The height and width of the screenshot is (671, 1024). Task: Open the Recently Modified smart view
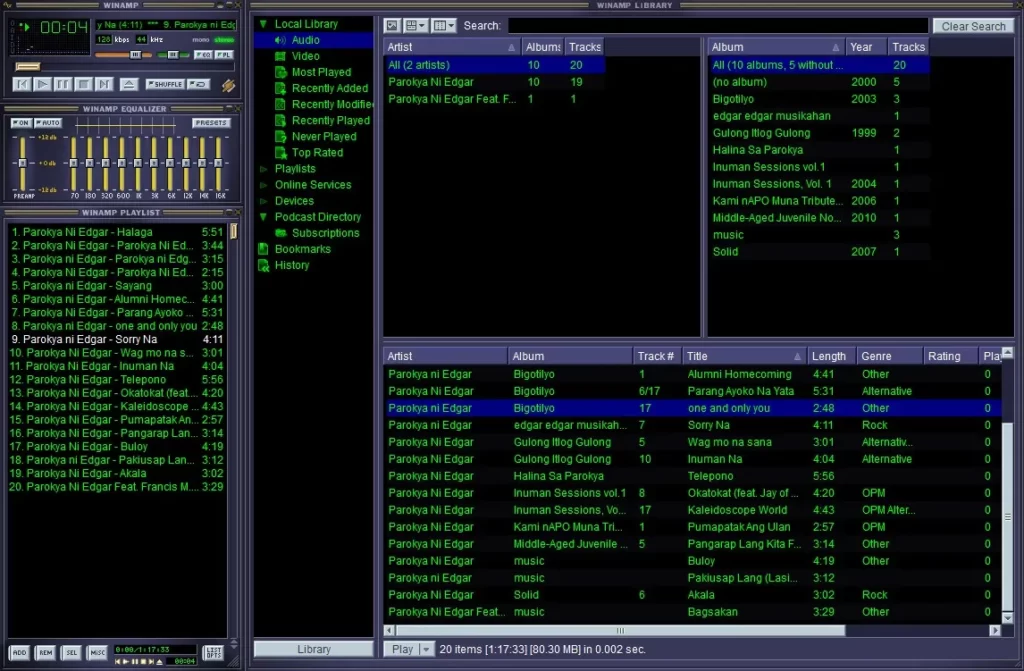(x=332, y=105)
